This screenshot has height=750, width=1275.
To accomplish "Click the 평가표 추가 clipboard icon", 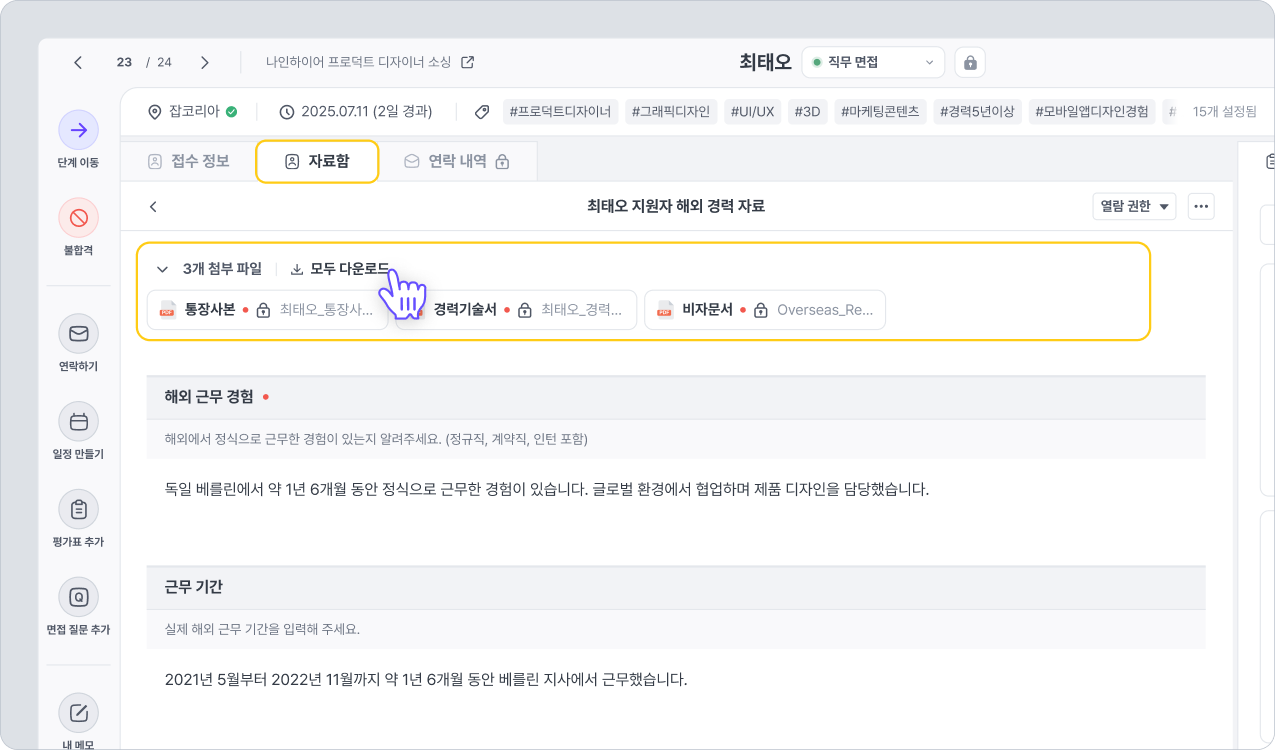I will [78, 510].
